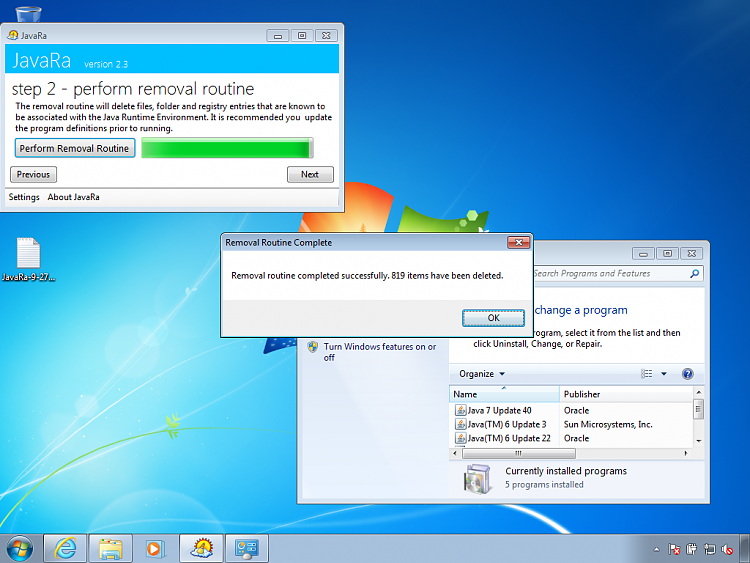This screenshot has height=563, width=750.
Task: Open Windows Media Player from the taskbar
Action: pos(154,548)
